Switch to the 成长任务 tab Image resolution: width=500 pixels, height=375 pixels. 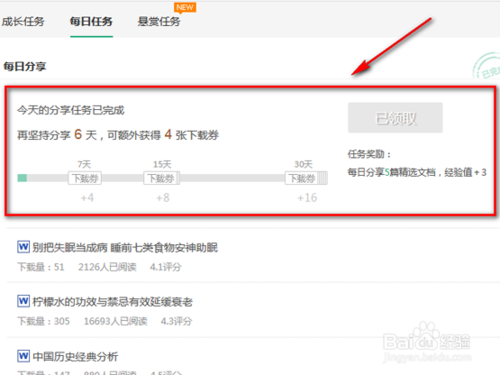pyautogui.click(x=23, y=22)
